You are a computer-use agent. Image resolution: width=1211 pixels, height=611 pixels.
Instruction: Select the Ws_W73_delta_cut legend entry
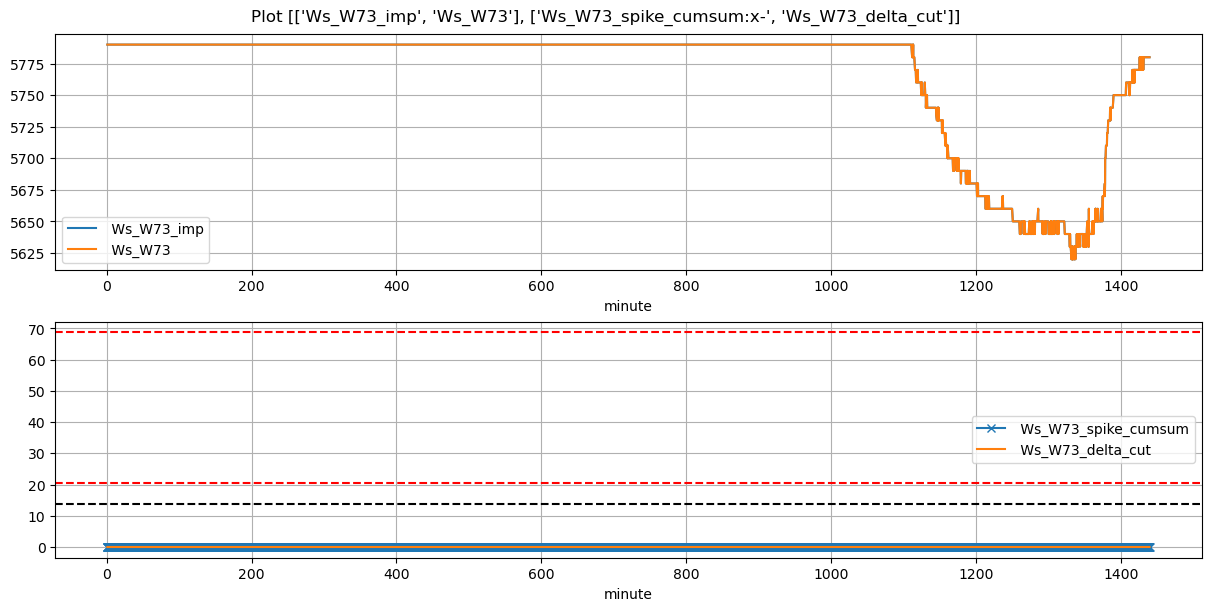1085,450
